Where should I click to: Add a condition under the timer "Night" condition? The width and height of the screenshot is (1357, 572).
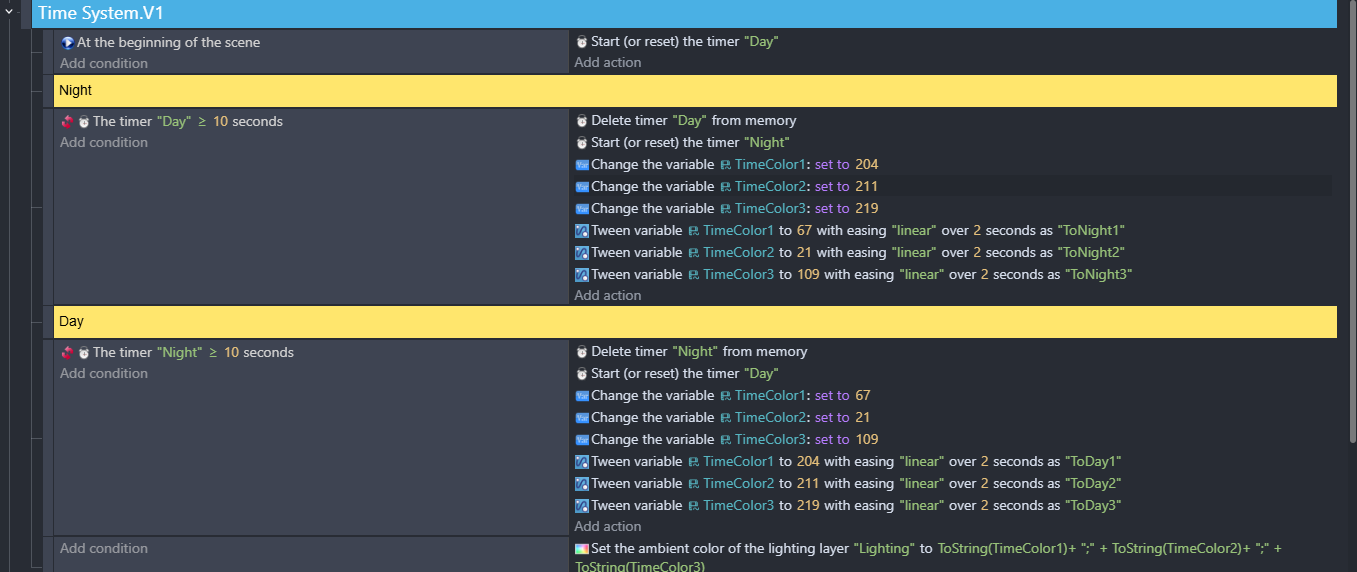coord(103,373)
